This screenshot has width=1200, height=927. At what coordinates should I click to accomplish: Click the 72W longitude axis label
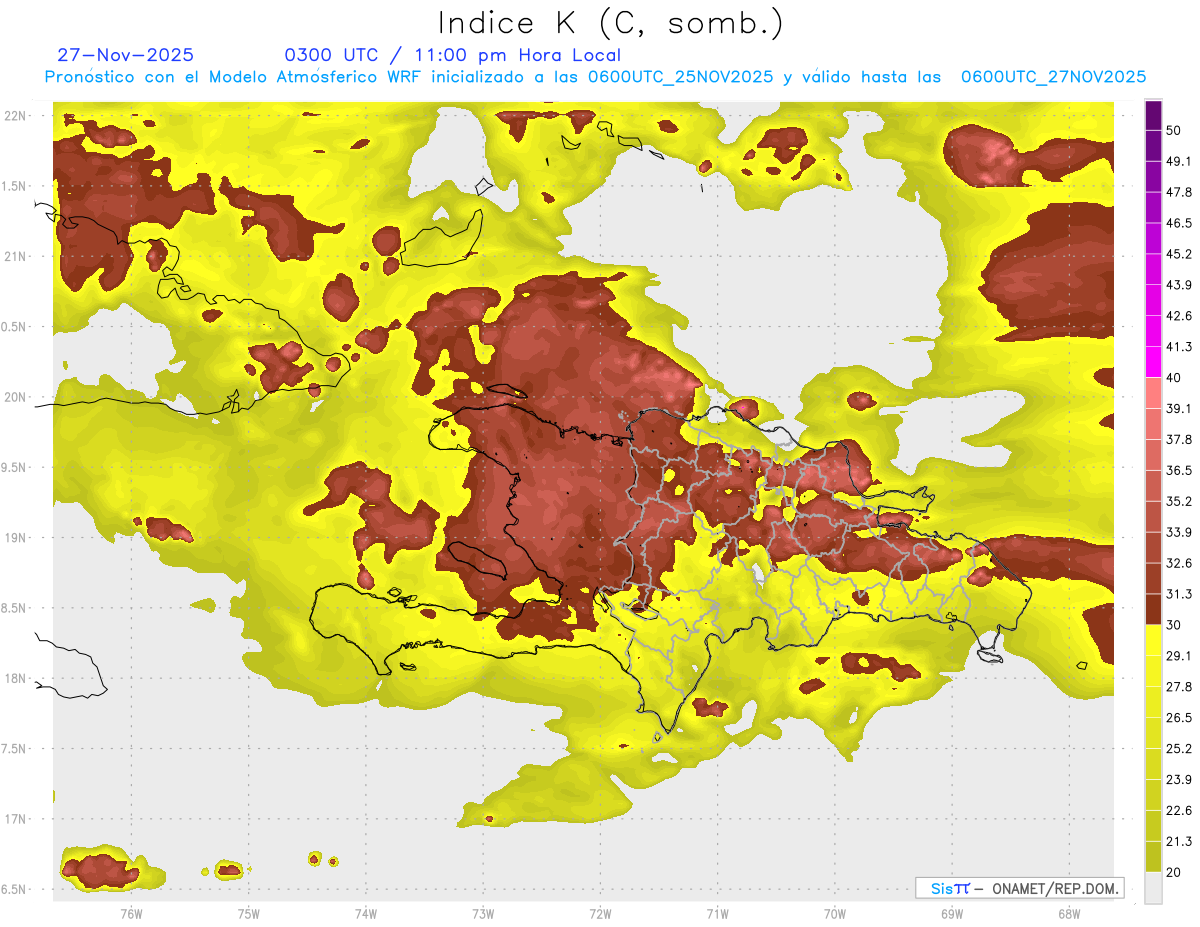(600, 914)
